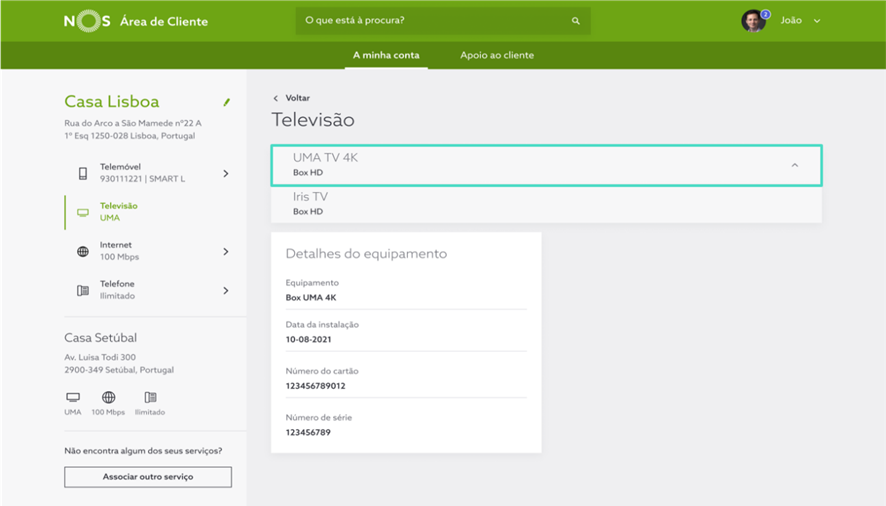The height and width of the screenshot is (506, 886).
Task: Select Telemóvel 930111221 service
Action: [x=150, y=173]
